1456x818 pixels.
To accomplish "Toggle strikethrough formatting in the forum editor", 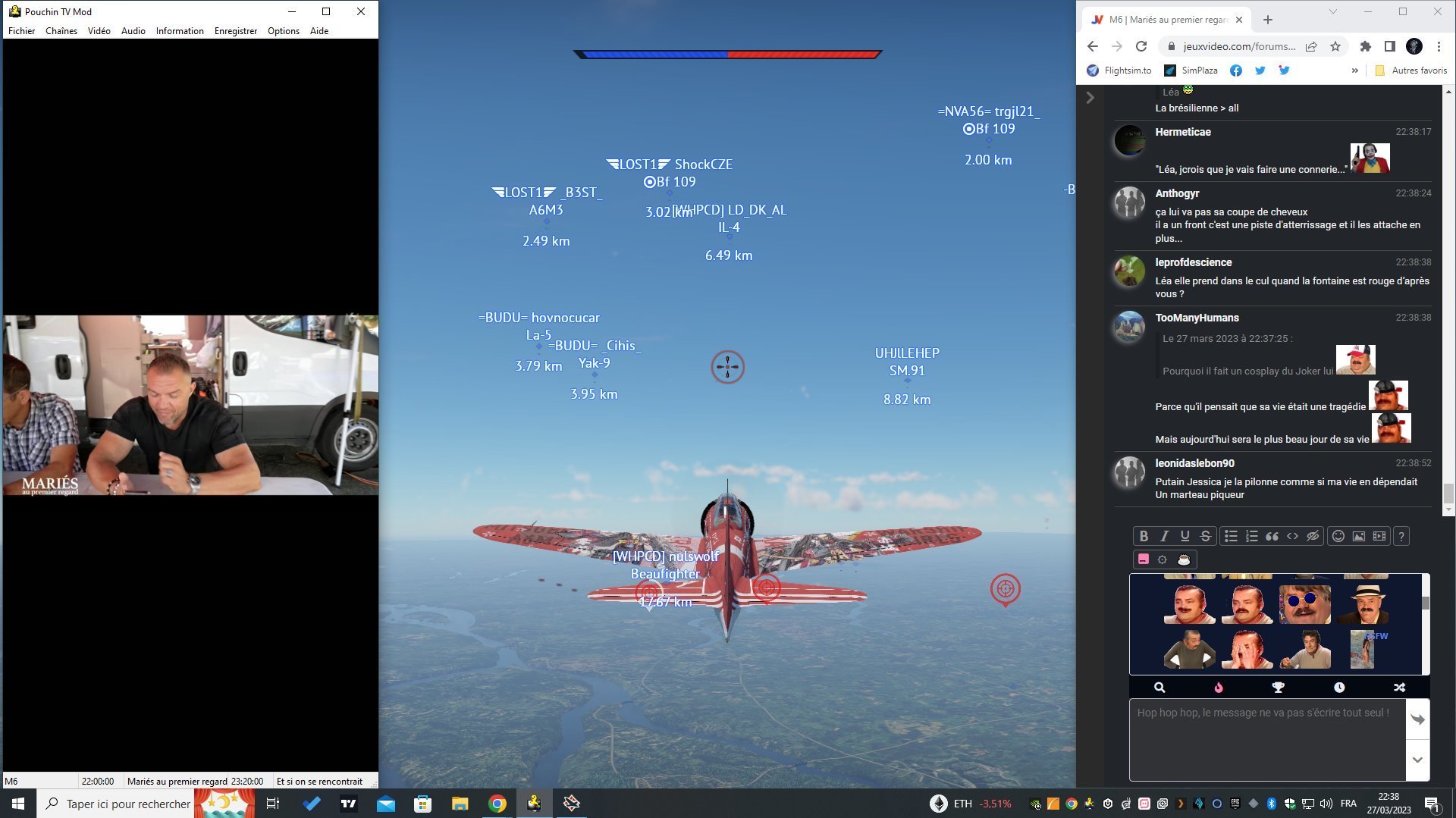I will [x=1205, y=536].
